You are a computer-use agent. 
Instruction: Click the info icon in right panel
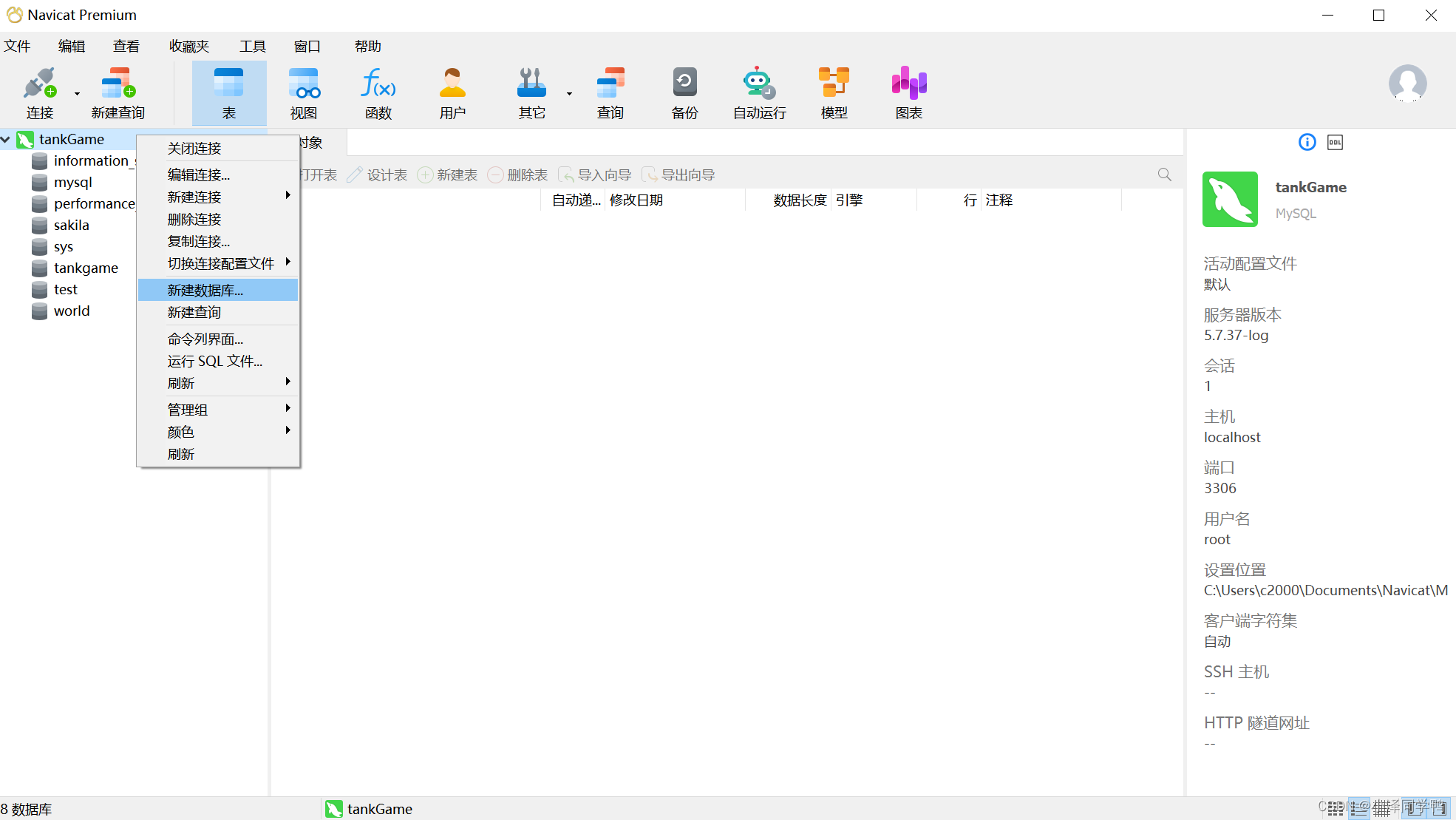pos(1307,143)
